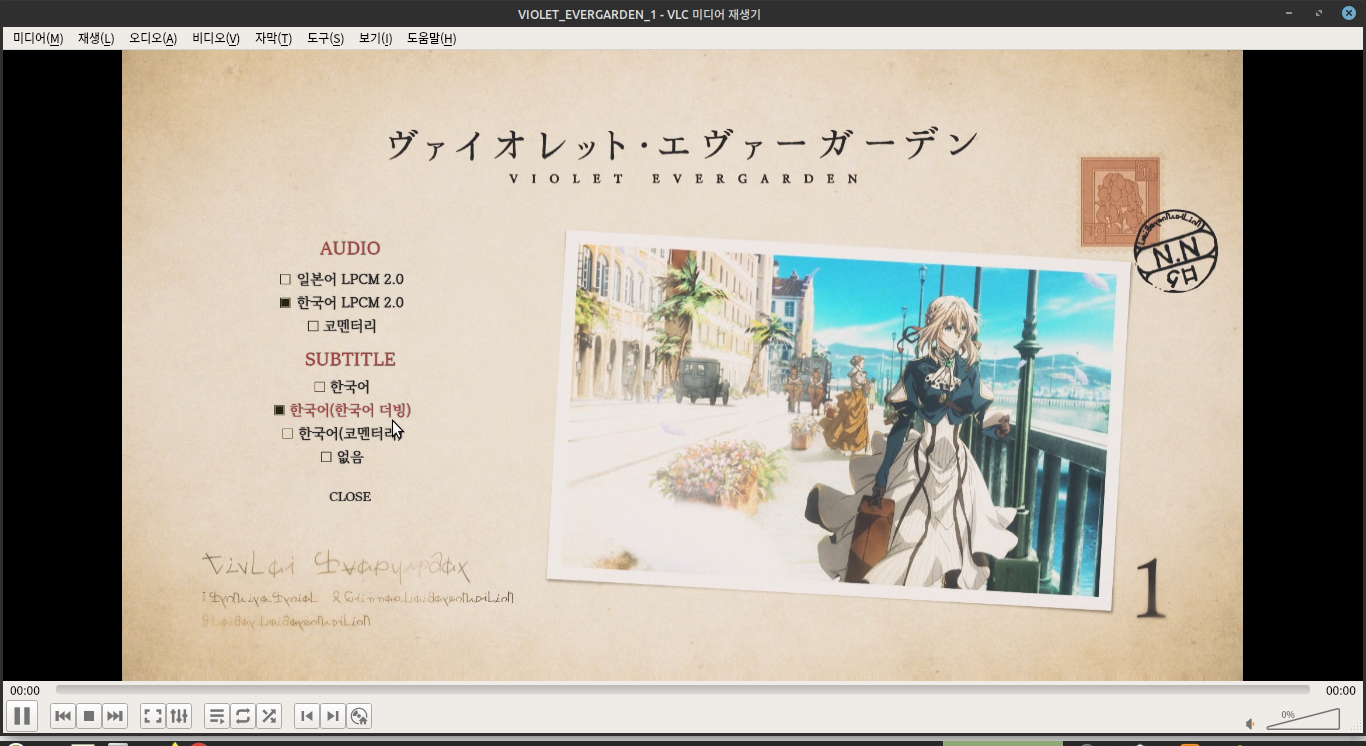Image resolution: width=1366 pixels, height=746 pixels.
Task: Open the 도구(S) menu
Action: pos(325,38)
